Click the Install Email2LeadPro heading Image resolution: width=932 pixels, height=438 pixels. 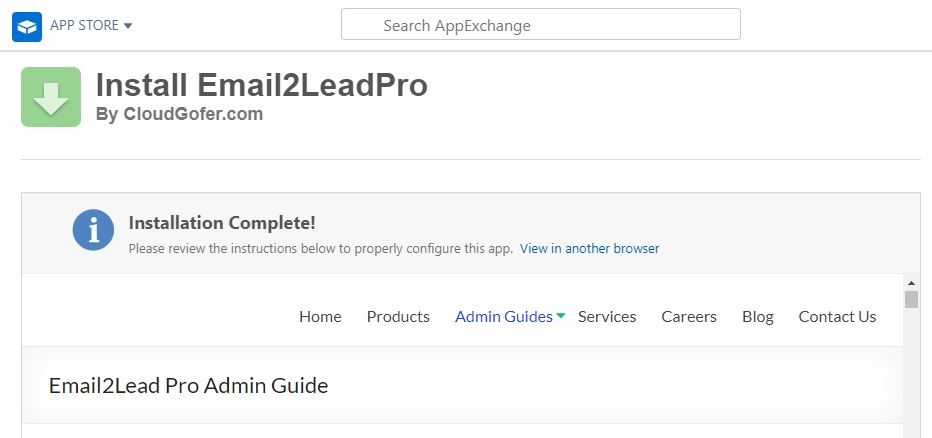(x=262, y=85)
